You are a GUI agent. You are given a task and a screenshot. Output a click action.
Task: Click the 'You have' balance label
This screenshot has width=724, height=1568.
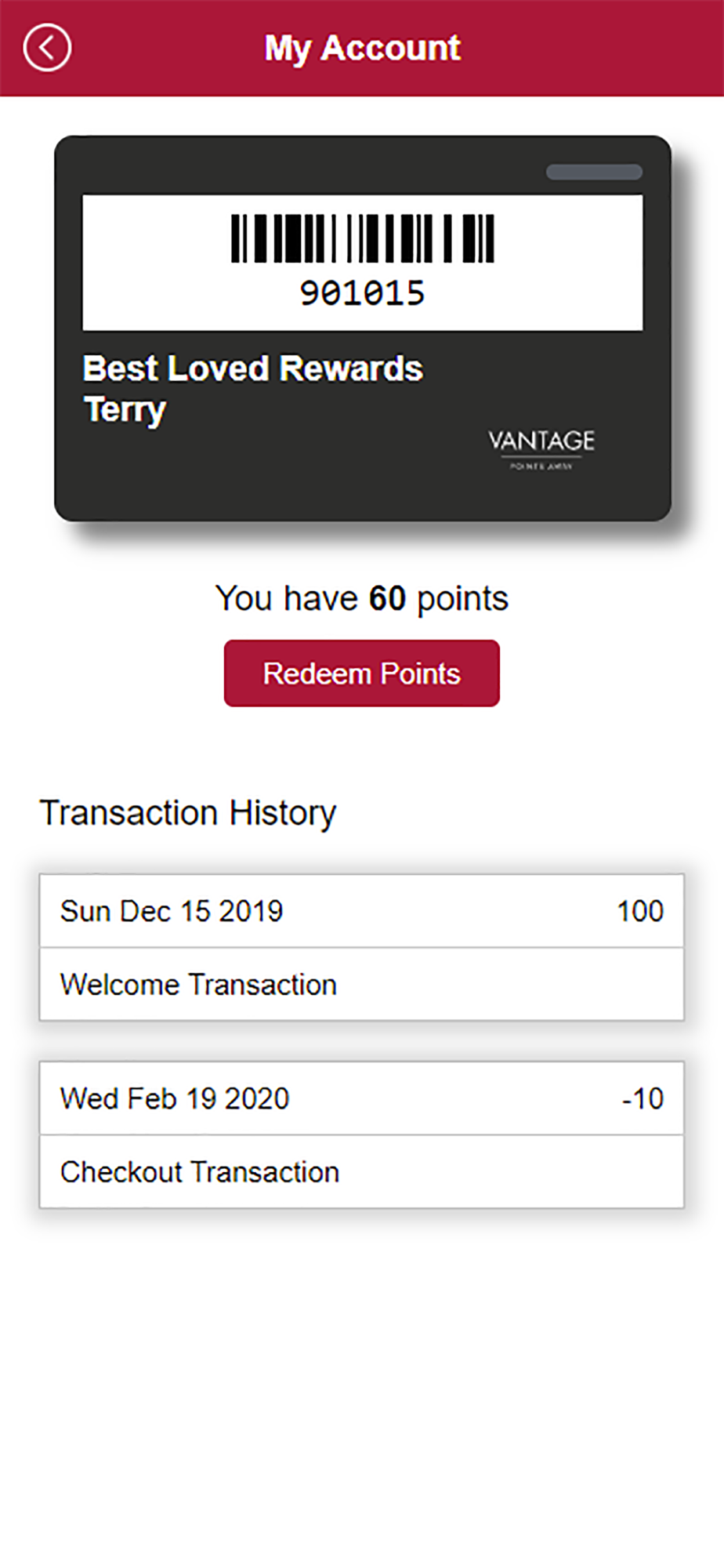pos(287,599)
